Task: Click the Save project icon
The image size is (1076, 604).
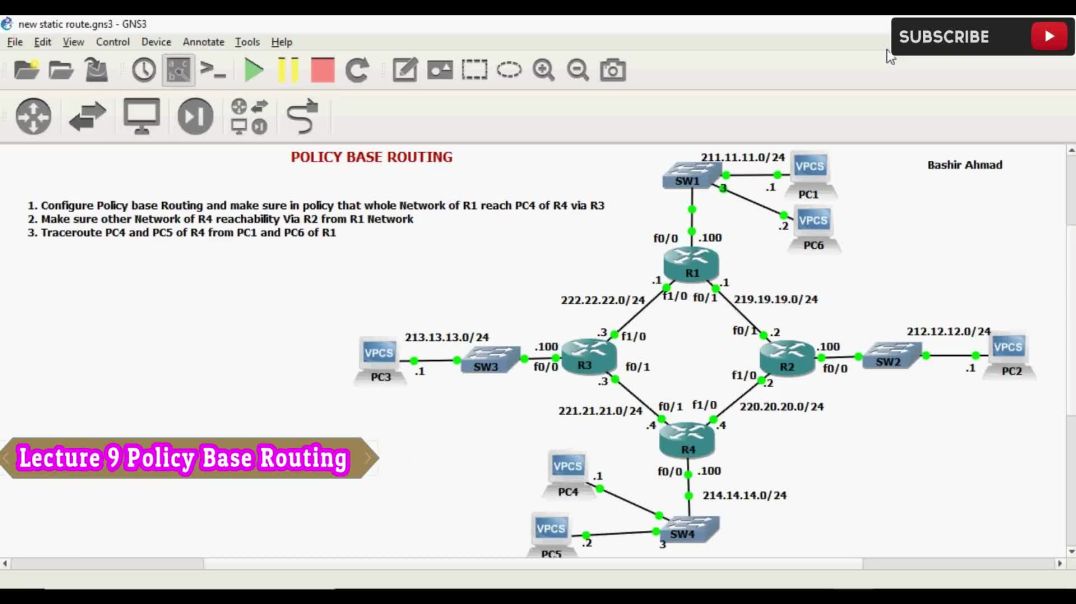Action: tap(96, 70)
